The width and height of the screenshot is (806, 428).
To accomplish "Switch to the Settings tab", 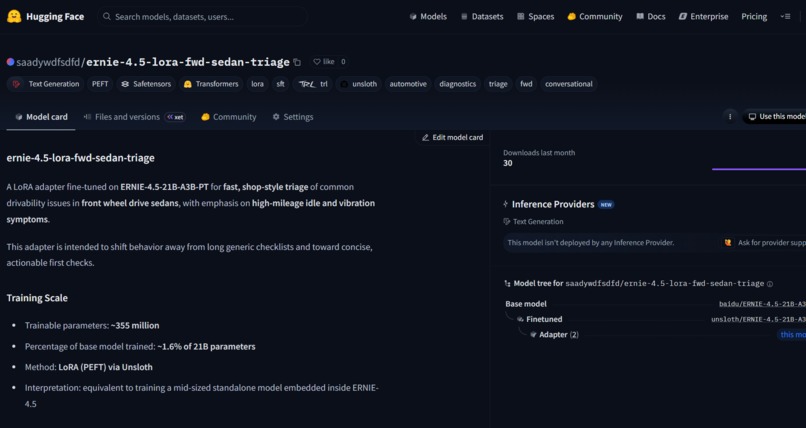I will click(292, 117).
